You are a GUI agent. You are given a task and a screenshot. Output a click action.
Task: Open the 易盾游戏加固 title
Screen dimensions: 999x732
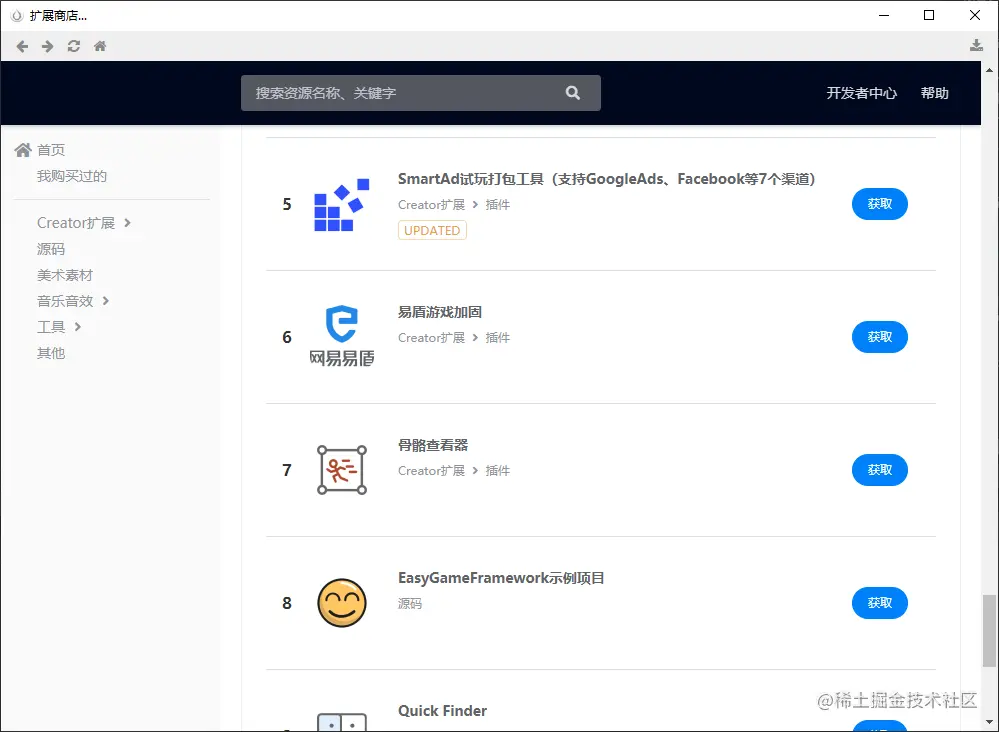point(440,312)
